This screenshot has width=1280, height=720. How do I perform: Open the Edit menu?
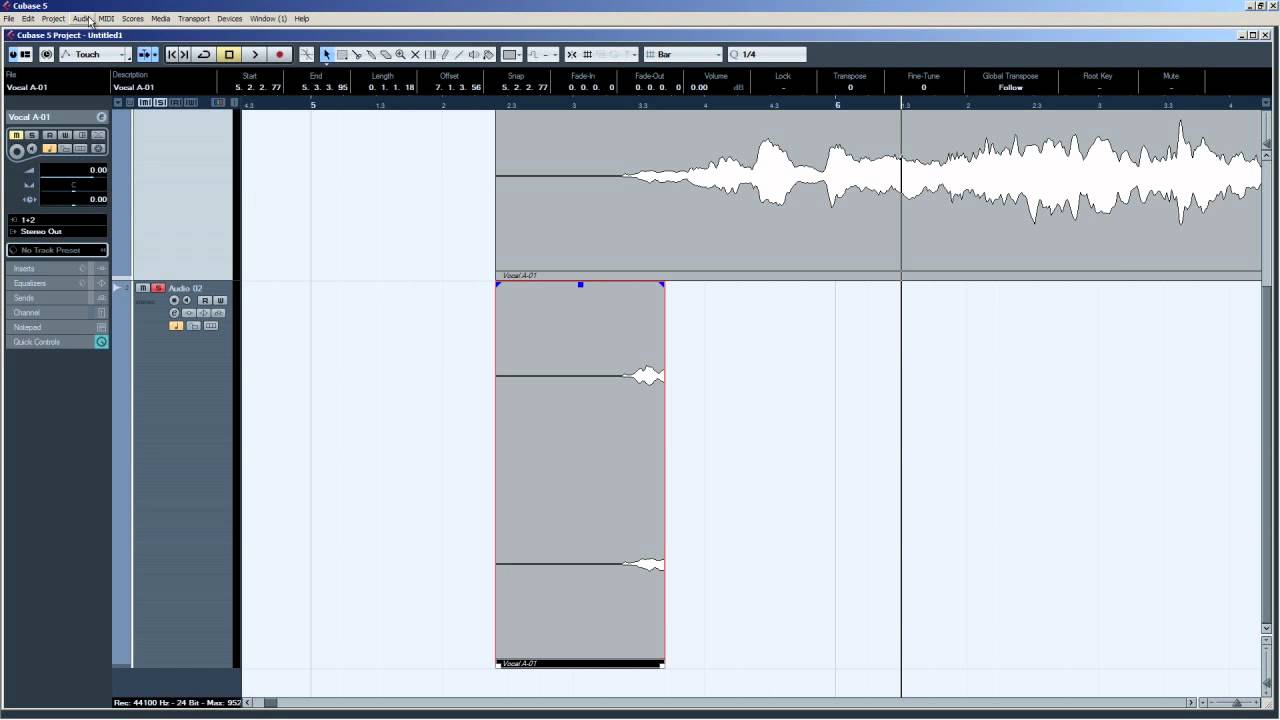click(x=28, y=19)
